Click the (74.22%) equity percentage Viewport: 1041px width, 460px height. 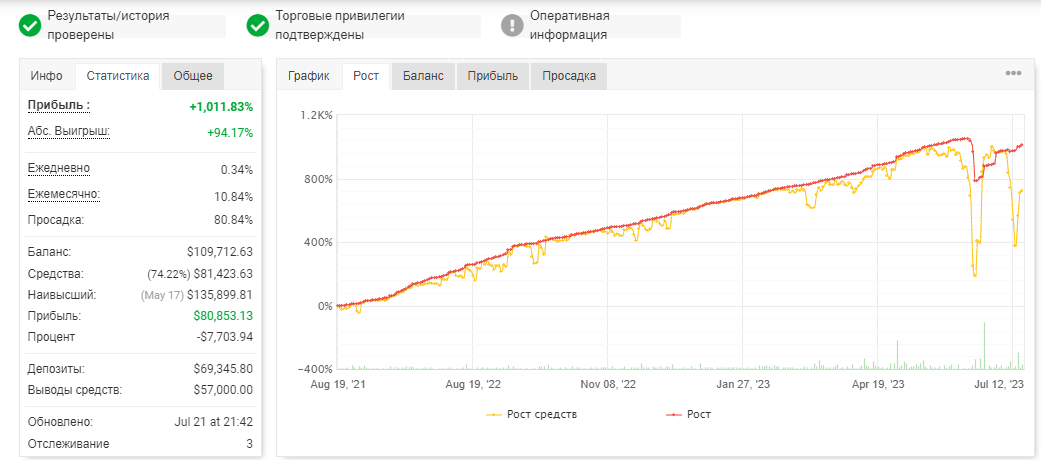pos(169,273)
